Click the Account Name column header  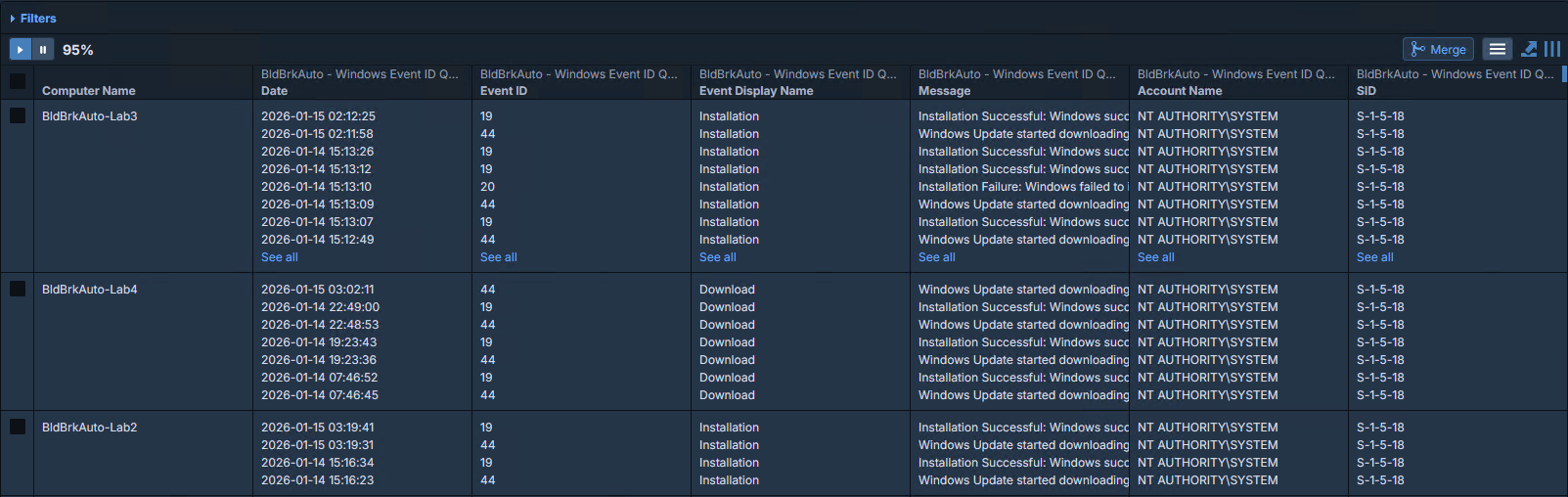[1180, 91]
